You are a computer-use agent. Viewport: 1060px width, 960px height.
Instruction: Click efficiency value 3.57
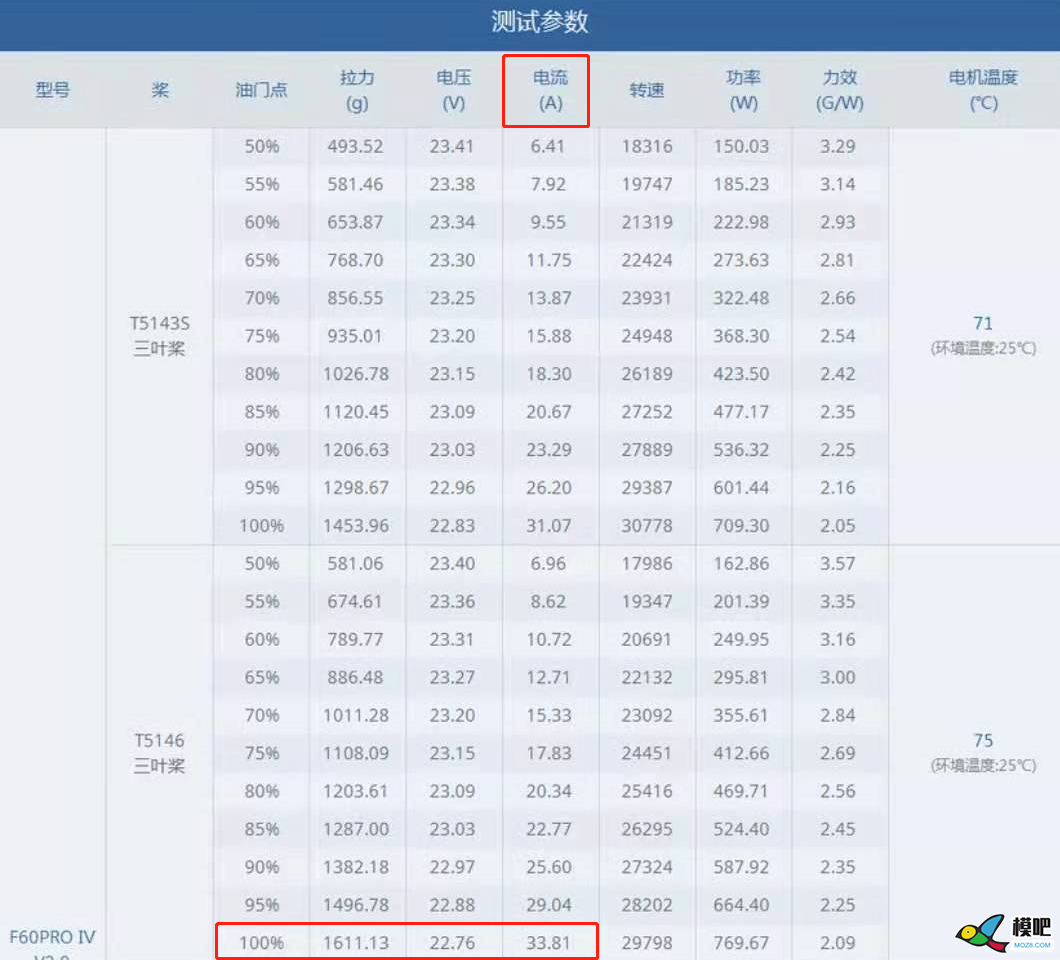(x=838, y=563)
